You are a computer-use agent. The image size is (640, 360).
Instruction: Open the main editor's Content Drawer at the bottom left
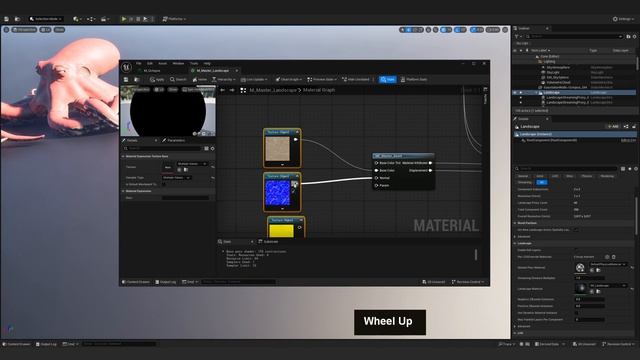pyautogui.click(x=16, y=344)
